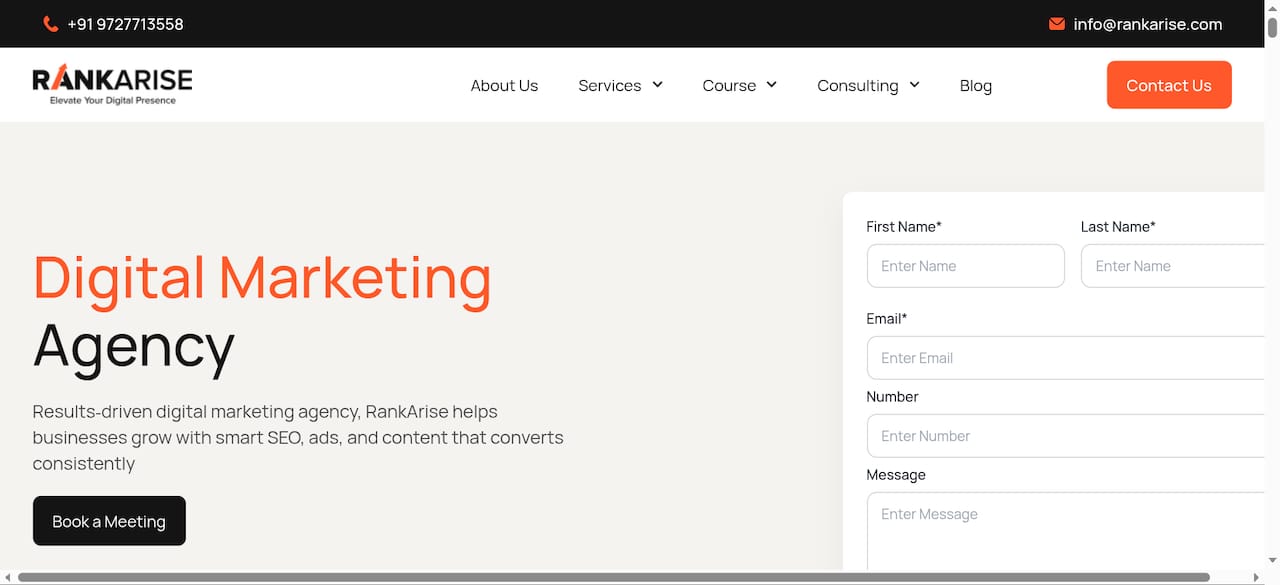Click the Book a Meeting button

[x=109, y=521]
